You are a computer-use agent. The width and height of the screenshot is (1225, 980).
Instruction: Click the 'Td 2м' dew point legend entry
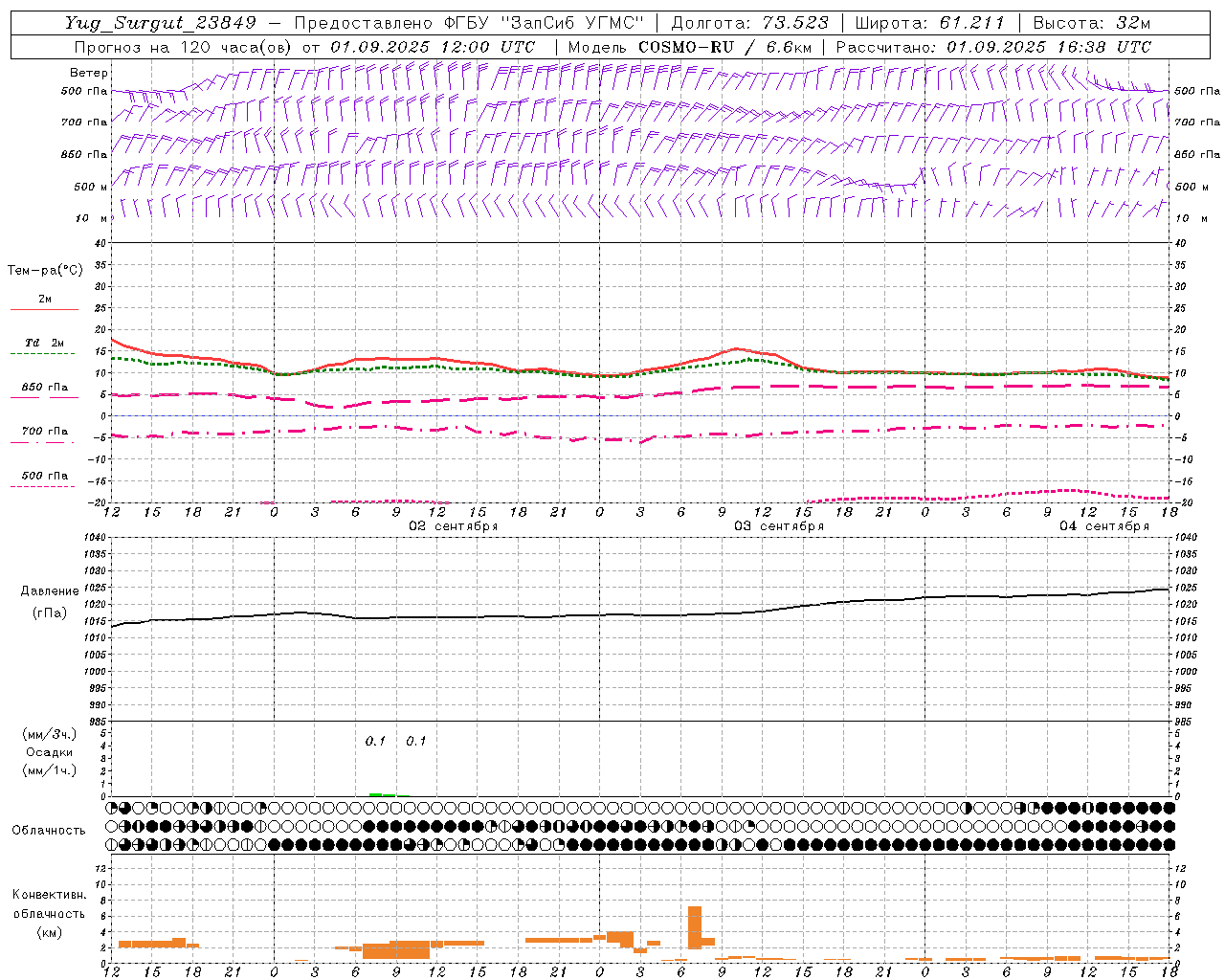(45, 343)
